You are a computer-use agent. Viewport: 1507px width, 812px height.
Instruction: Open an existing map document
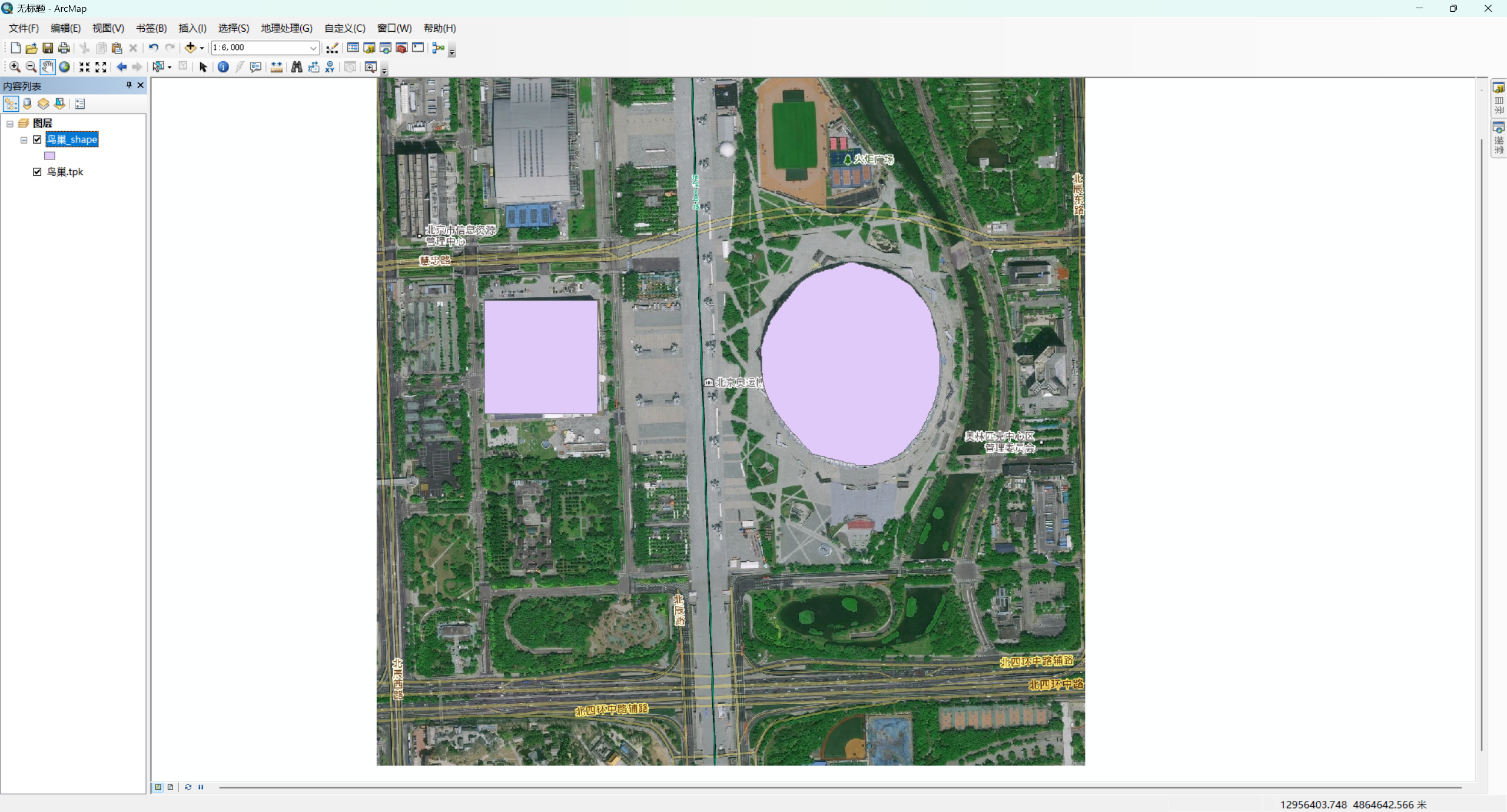pyautogui.click(x=31, y=48)
